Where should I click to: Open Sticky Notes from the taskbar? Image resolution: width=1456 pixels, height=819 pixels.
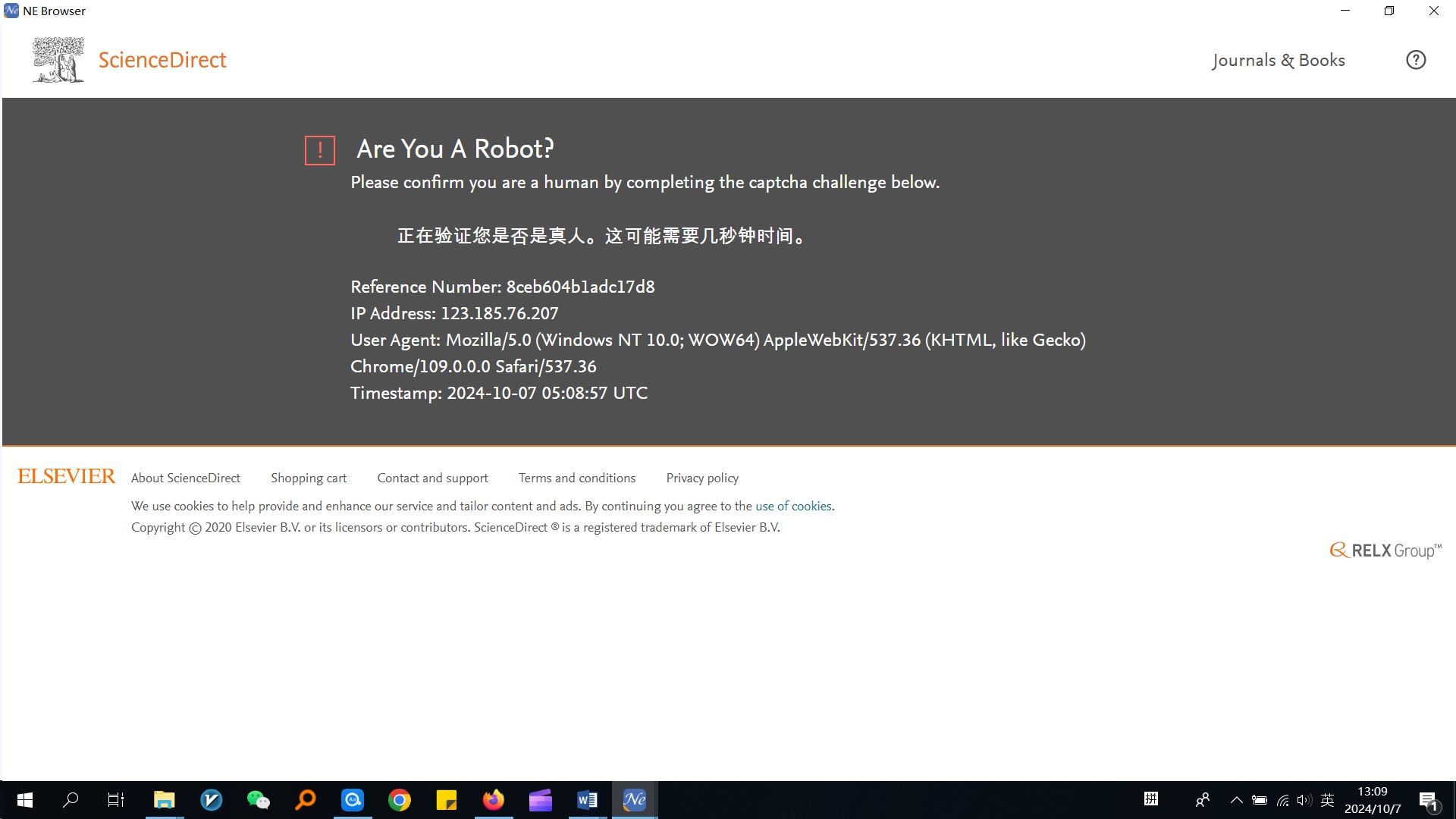click(x=447, y=800)
